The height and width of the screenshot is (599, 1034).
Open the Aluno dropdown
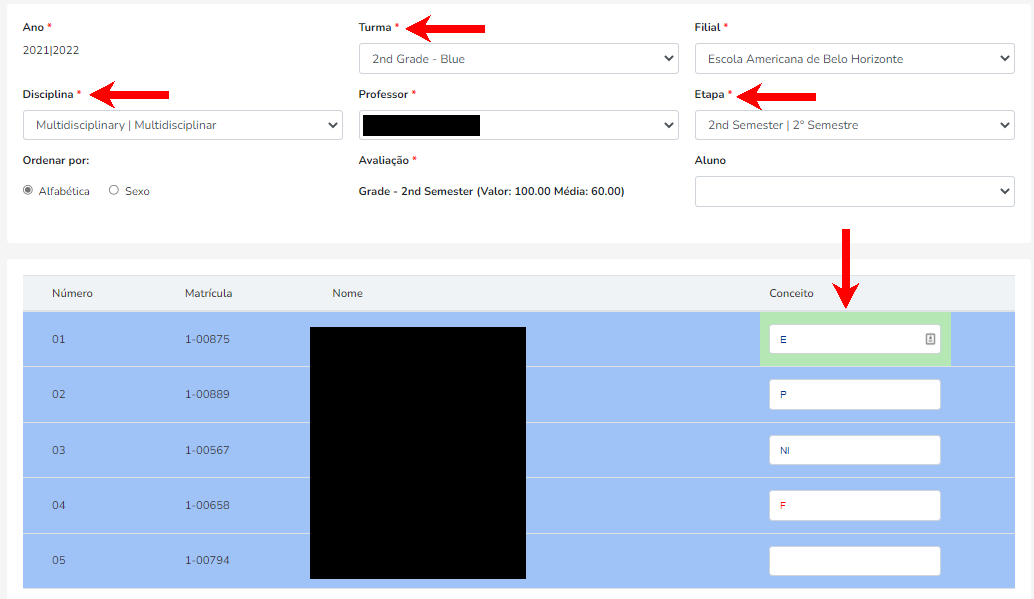pos(854,191)
